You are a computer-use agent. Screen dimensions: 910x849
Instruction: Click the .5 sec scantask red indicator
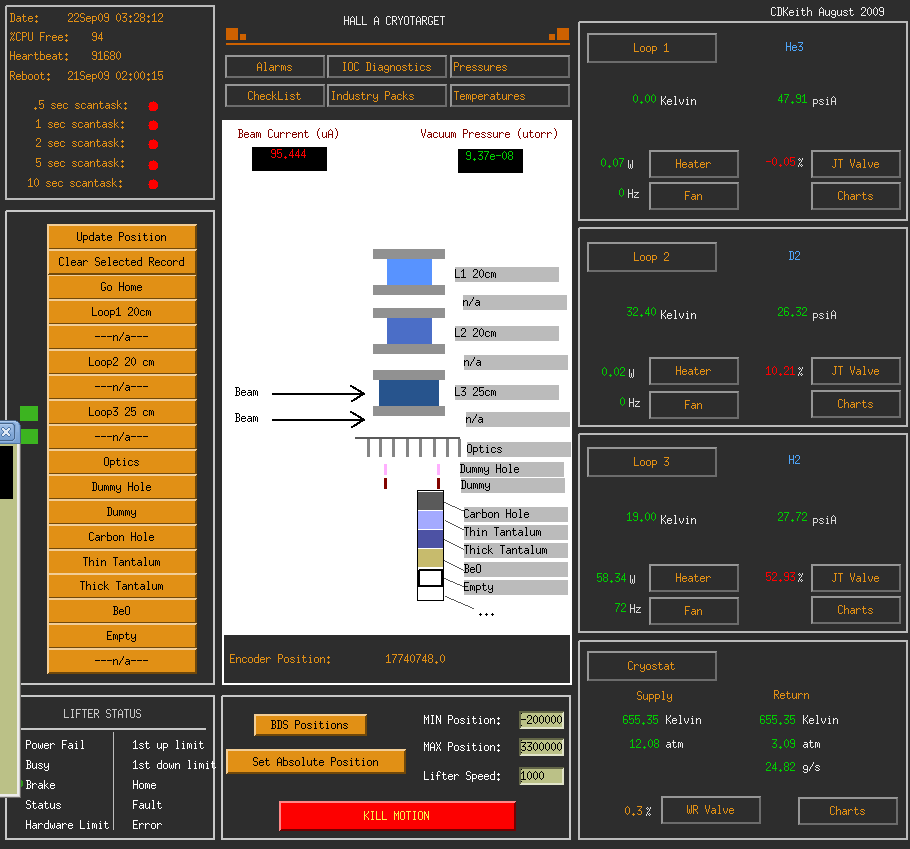click(153, 106)
